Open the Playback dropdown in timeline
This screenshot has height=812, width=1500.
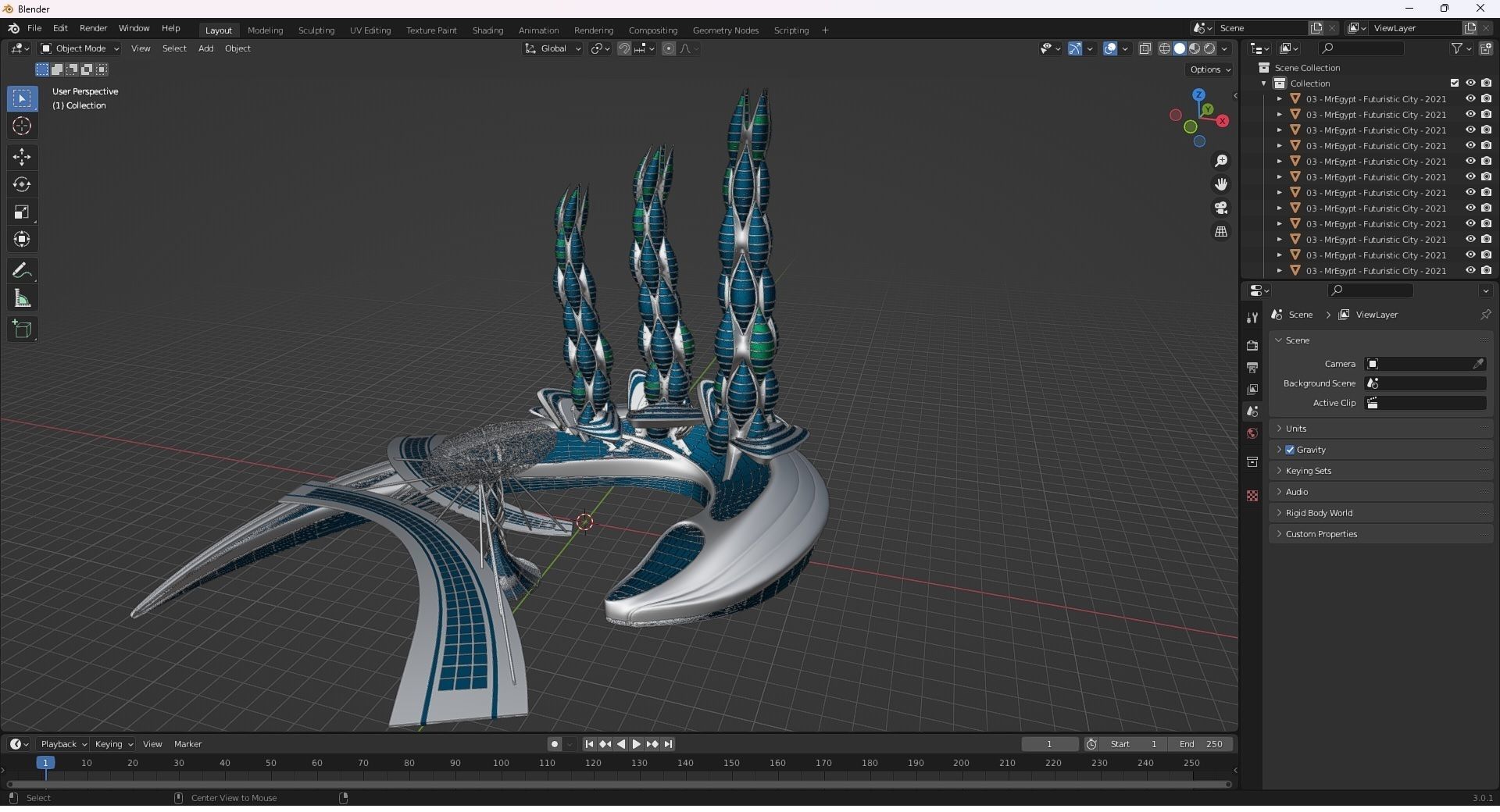(x=62, y=744)
